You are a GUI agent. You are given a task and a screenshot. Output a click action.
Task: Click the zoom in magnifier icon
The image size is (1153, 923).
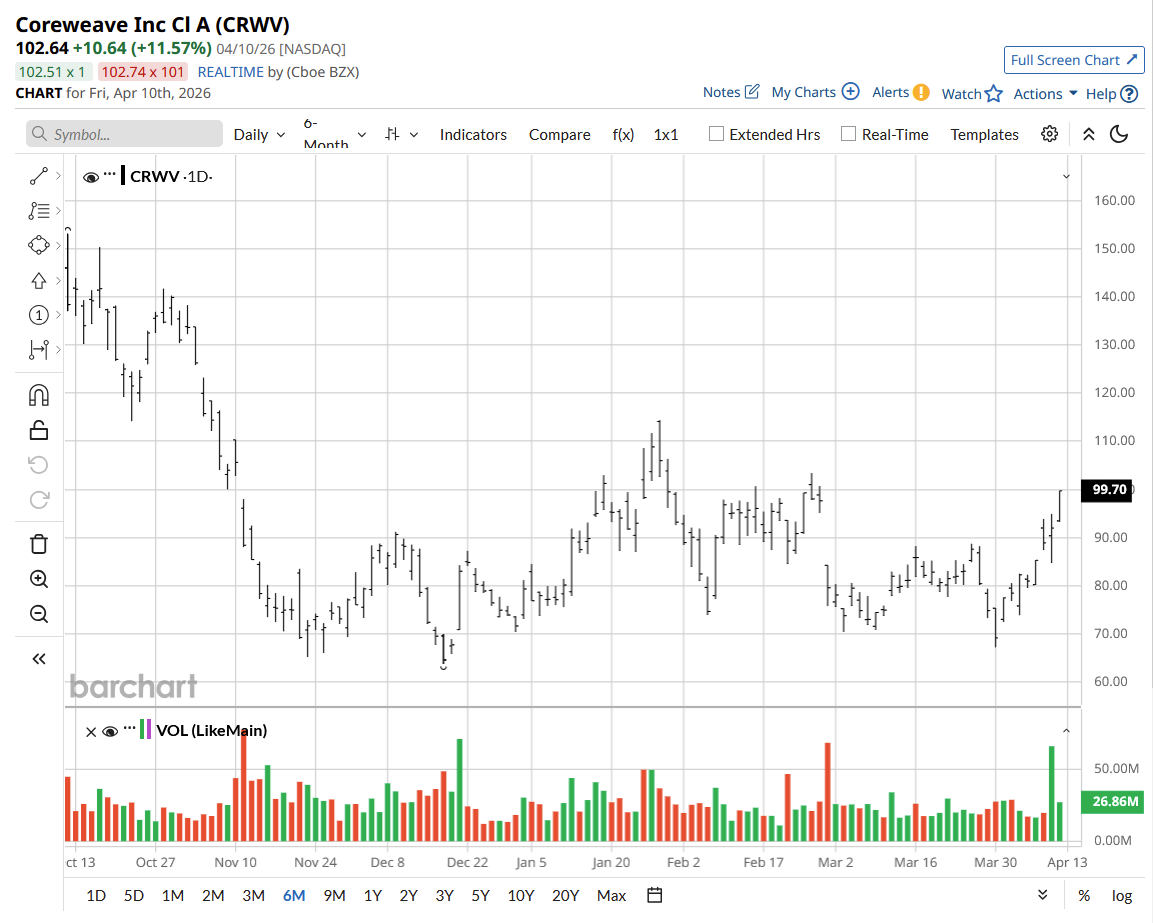(39, 579)
